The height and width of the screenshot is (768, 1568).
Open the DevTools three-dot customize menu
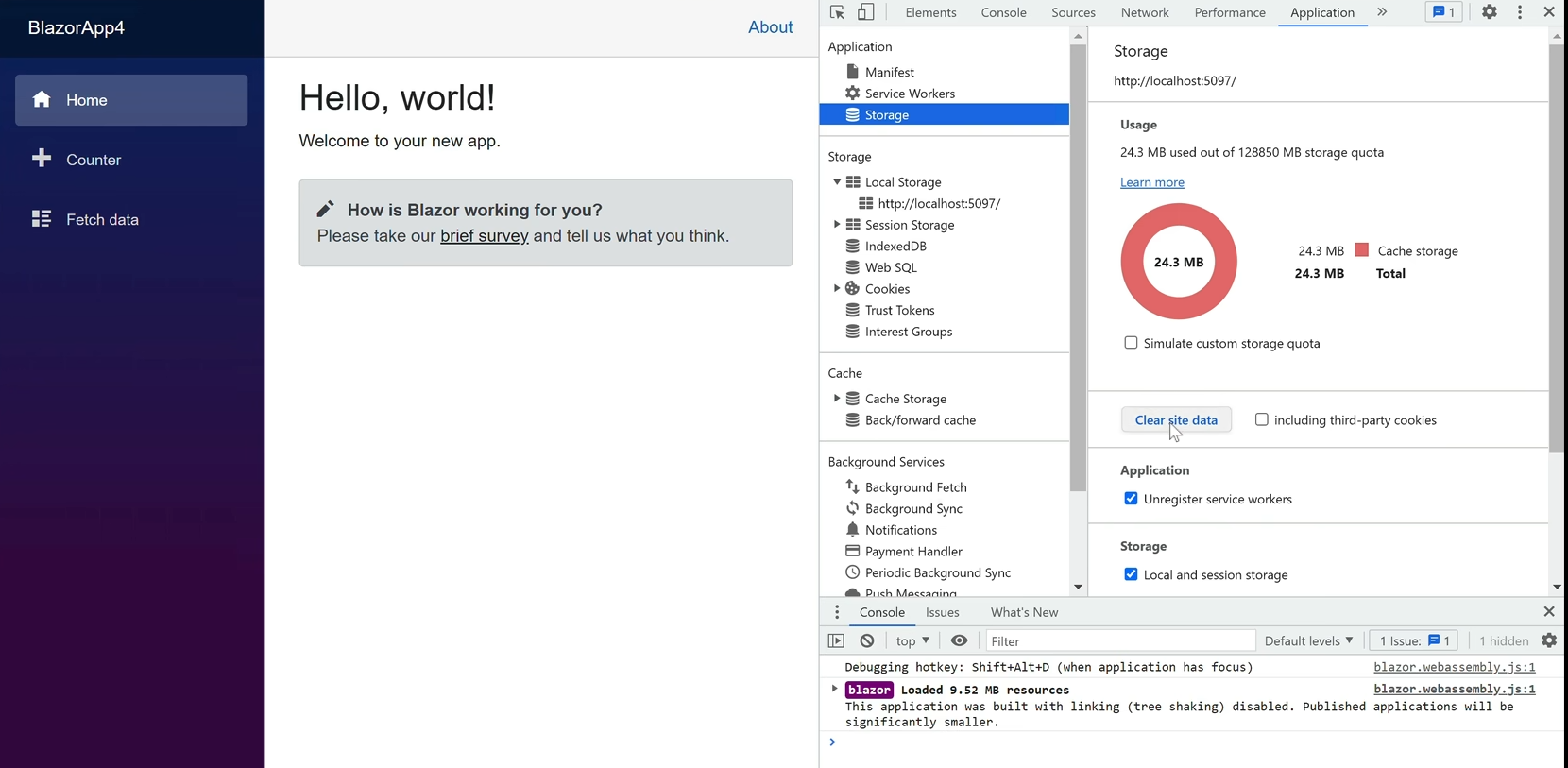coord(1520,12)
